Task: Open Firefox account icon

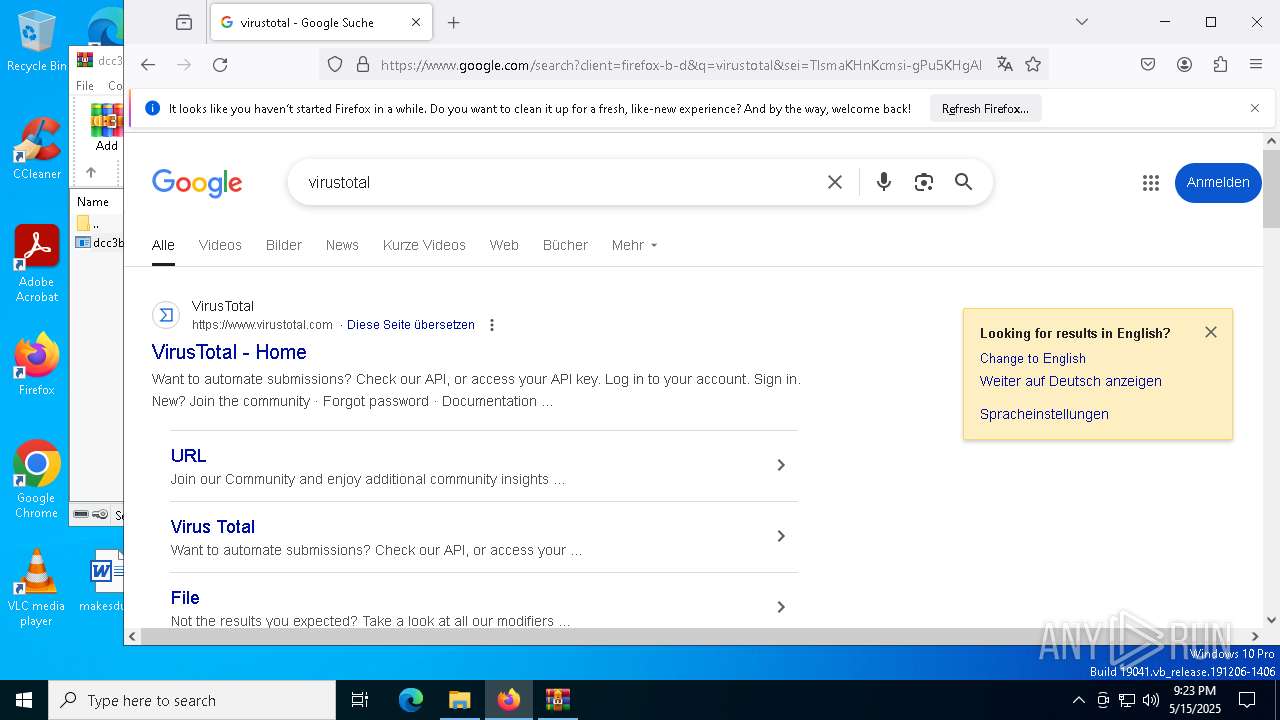Action: click(x=1184, y=64)
